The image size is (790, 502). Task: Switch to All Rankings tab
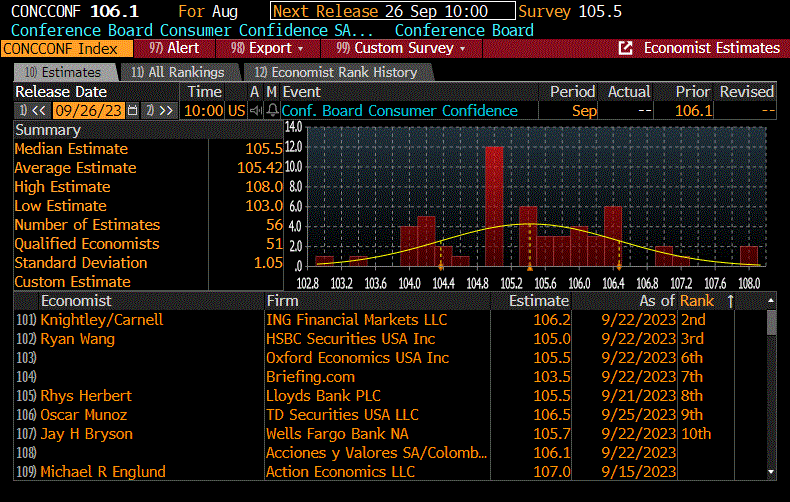click(177, 73)
